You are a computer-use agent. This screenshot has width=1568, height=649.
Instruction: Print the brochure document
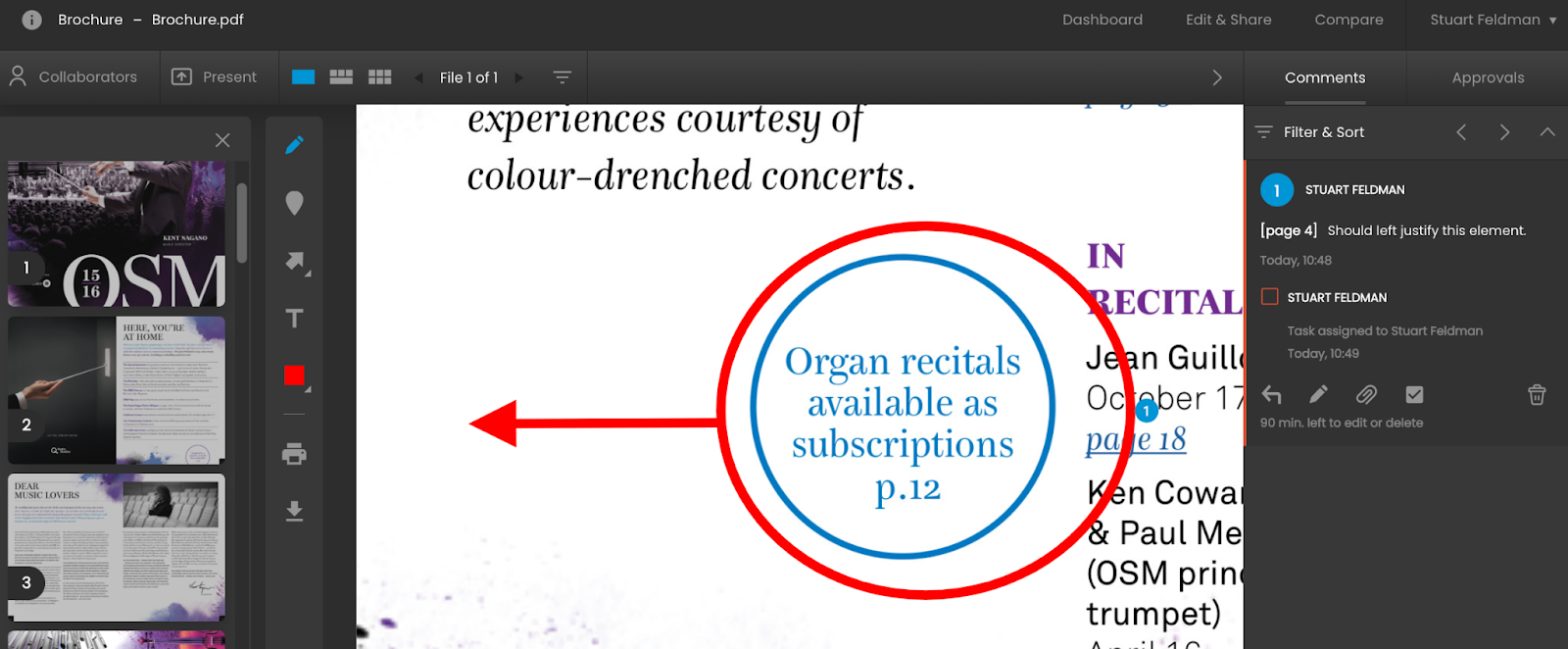pyautogui.click(x=294, y=454)
